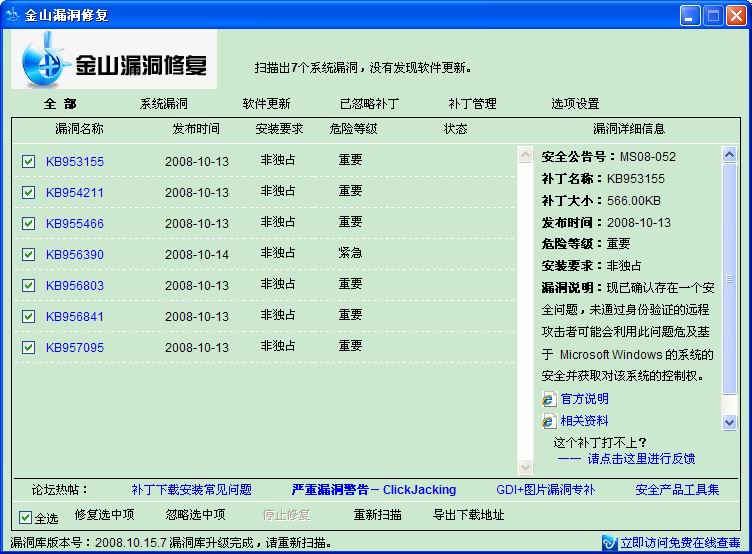Click the 漏洞详细信息 column header
Screen dimensions: 752x554
click(x=629, y=129)
